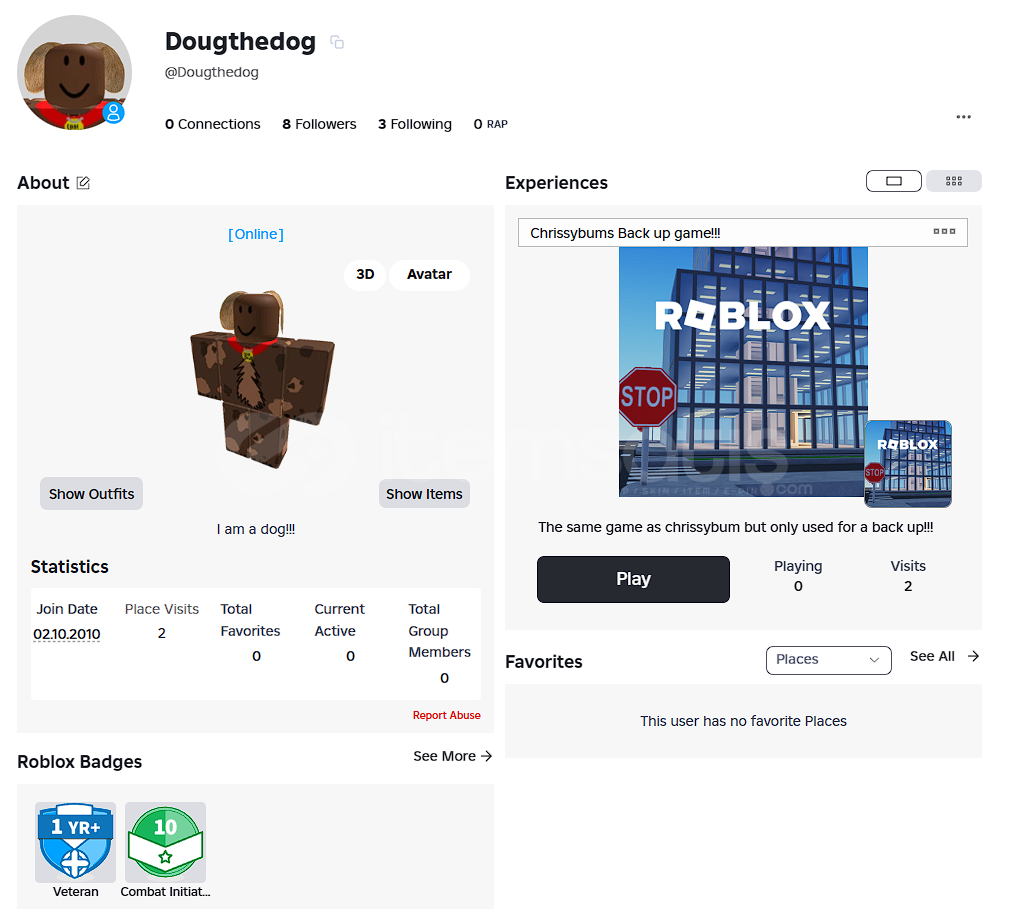This screenshot has width=1028, height=909.
Task: Show the avatar outfits
Action: (x=91, y=494)
